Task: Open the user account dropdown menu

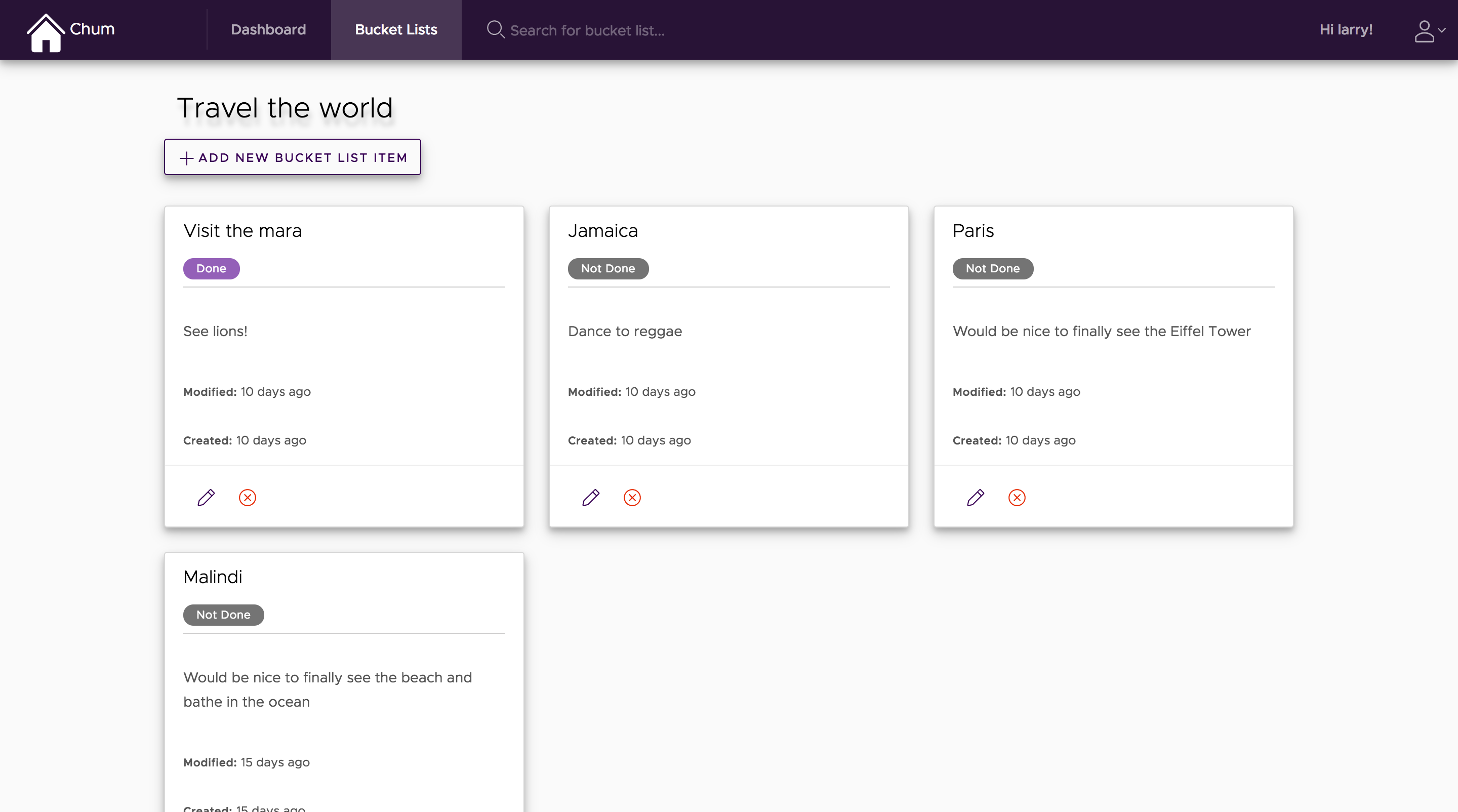Action: [x=1429, y=30]
